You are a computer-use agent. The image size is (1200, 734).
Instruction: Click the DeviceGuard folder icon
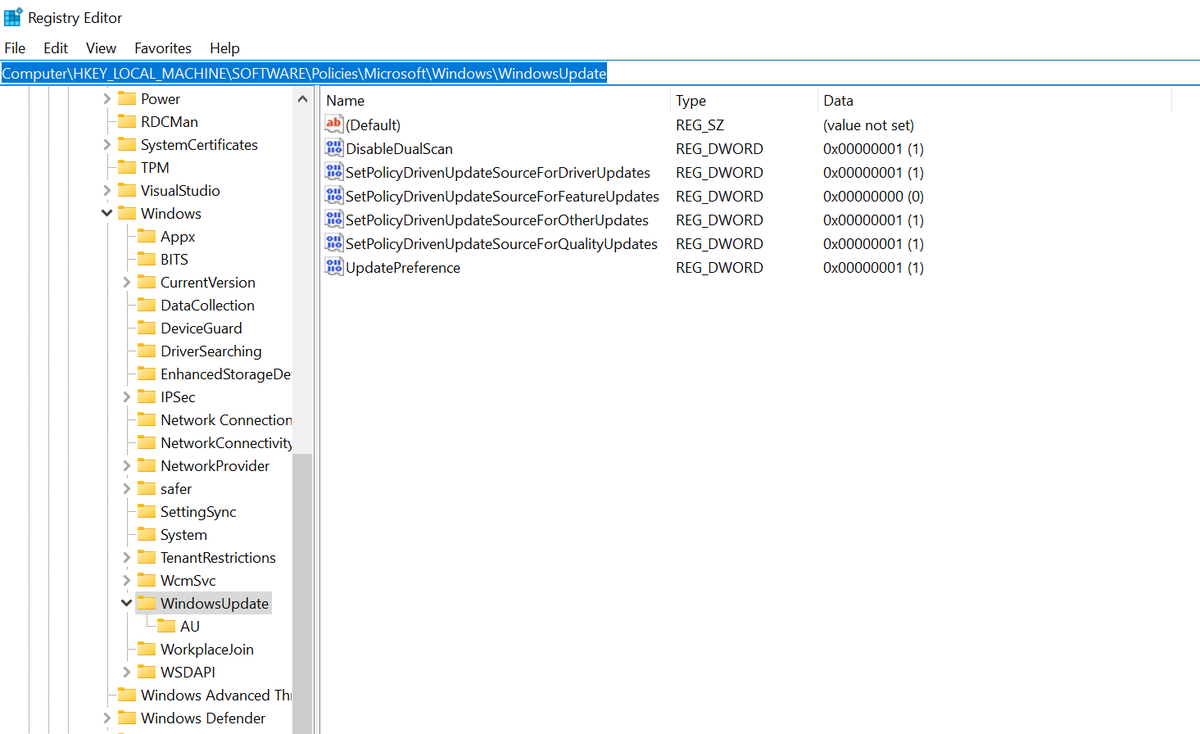coord(146,329)
